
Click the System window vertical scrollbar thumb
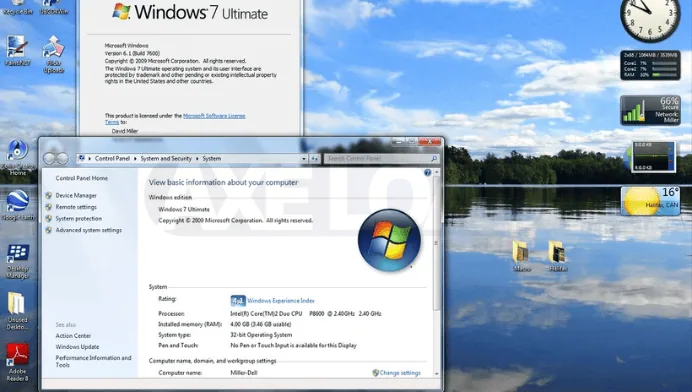pos(436,243)
